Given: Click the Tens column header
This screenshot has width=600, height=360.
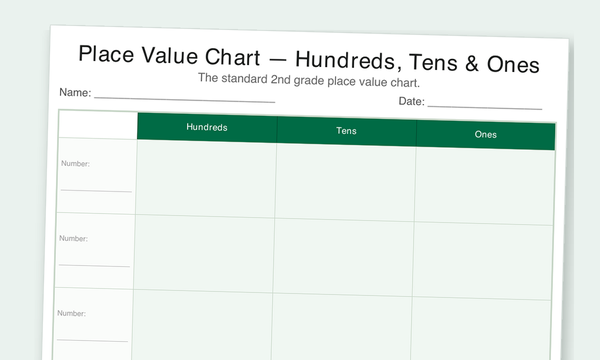Looking at the screenshot, I should coord(347,131).
